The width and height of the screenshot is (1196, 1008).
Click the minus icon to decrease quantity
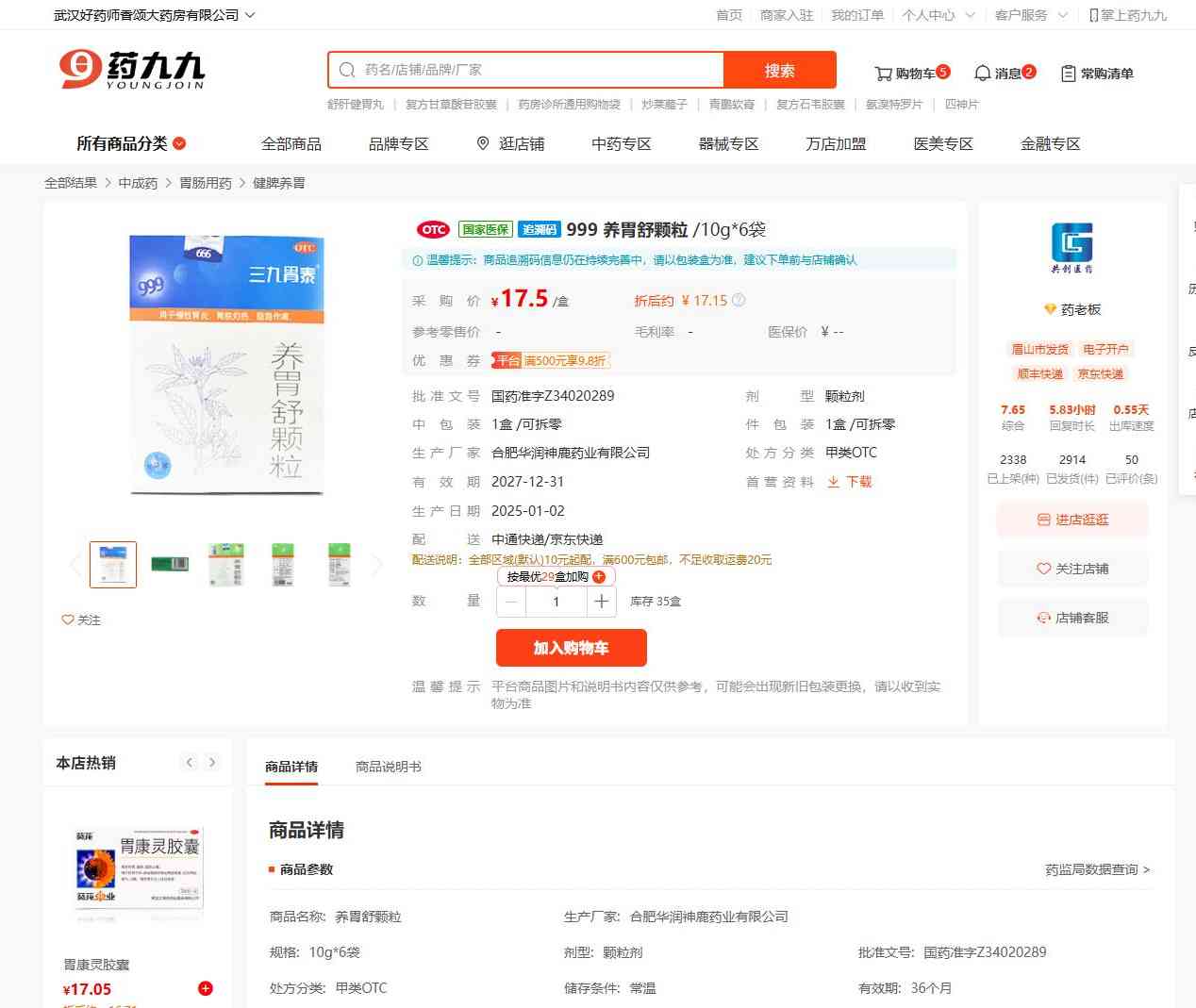click(x=511, y=602)
